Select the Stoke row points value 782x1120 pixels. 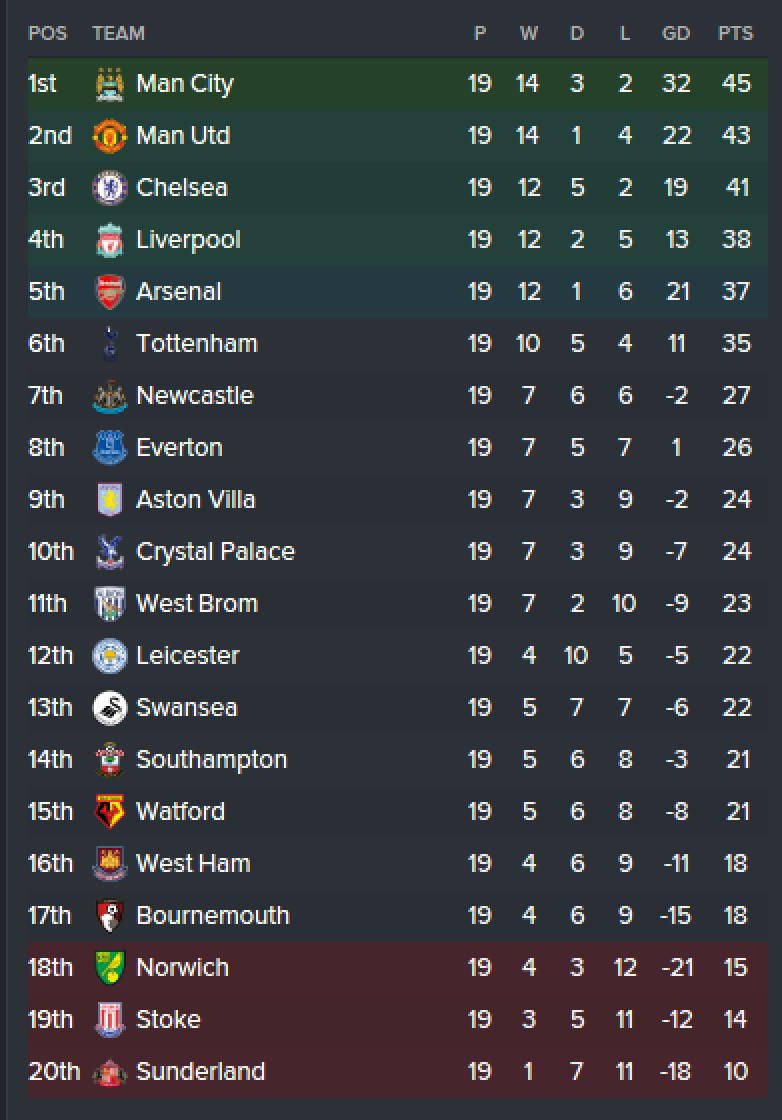pyautogui.click(x=736, y=1019)
